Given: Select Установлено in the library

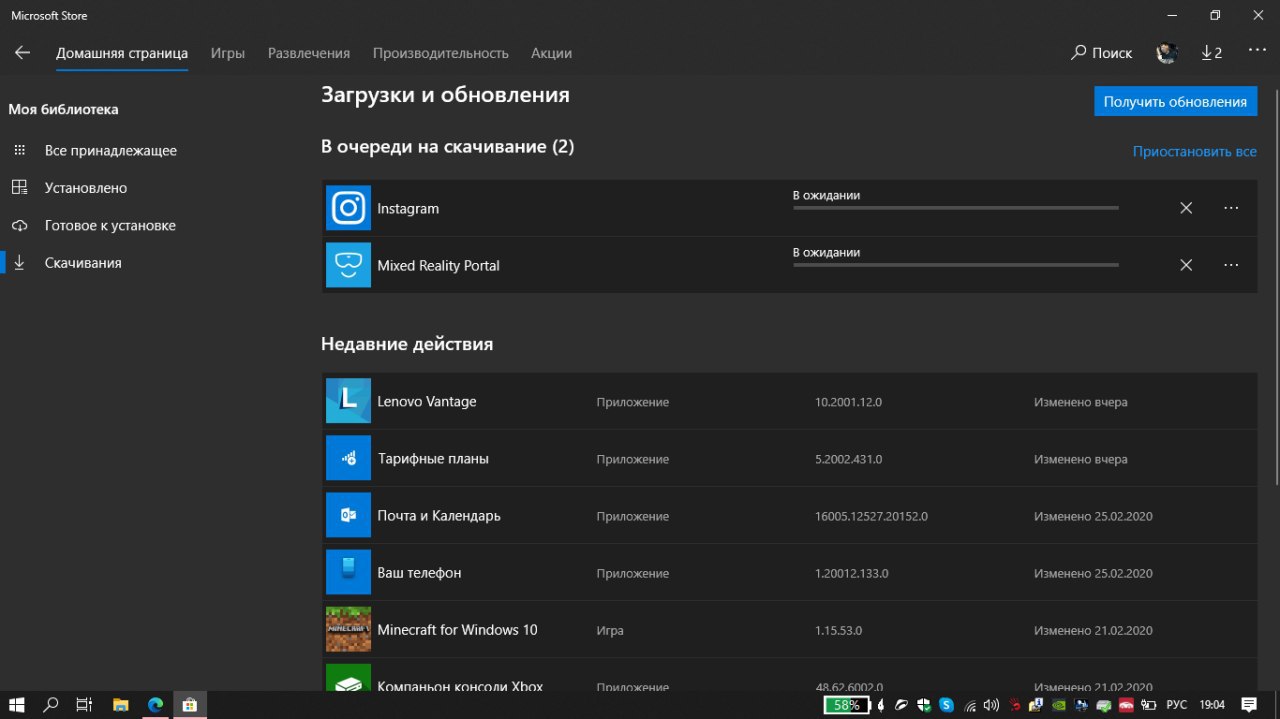Looking at the screenshot, I should pyautogui.click(x=86, y=188).
